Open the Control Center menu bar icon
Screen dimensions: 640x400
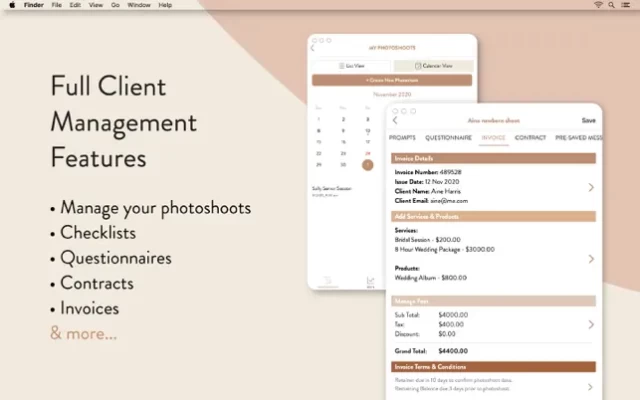(x=627, y=5)
